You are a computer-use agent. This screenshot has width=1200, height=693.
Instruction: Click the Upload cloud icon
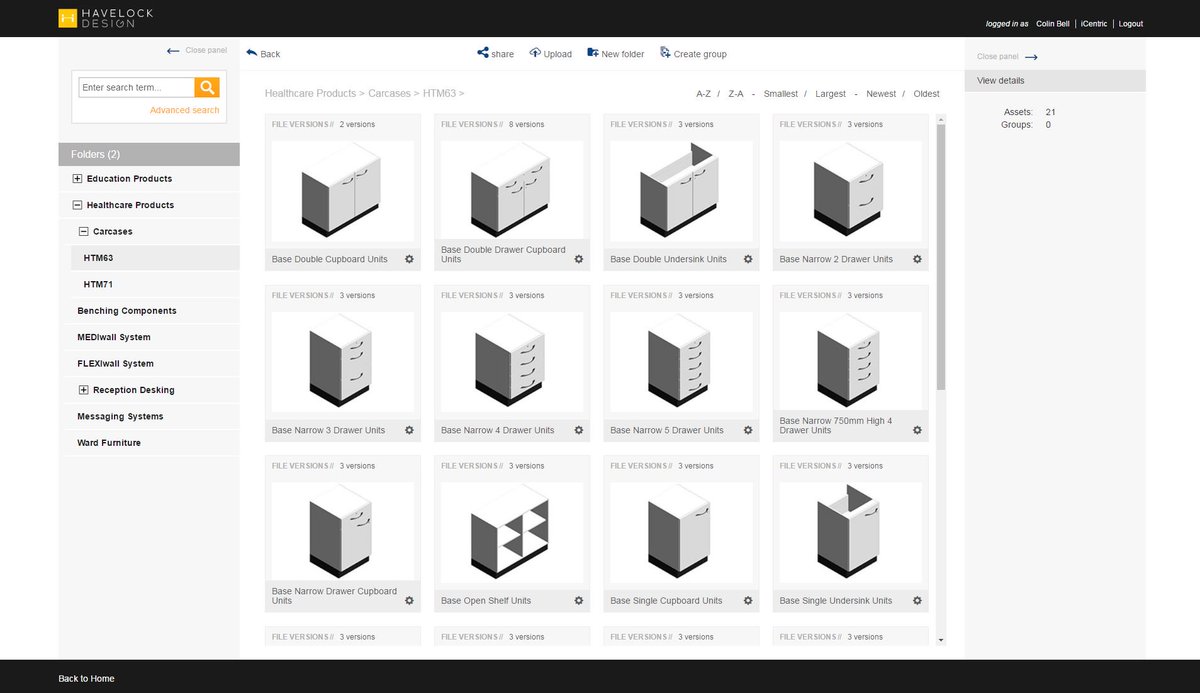pyautogui.click(x=535, y=53)
